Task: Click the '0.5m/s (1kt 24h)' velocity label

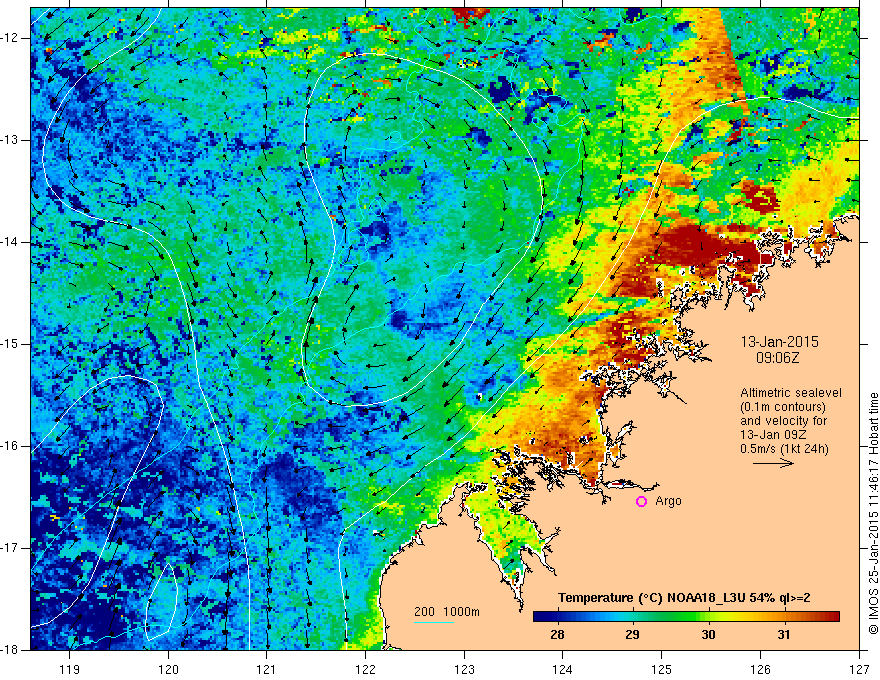Action: (x=784, y=449)
